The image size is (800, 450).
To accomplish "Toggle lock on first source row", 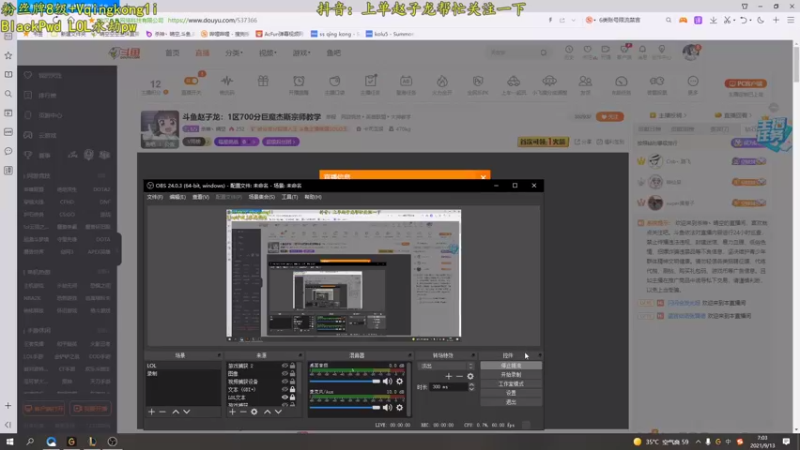I will (x=293, y=366).
